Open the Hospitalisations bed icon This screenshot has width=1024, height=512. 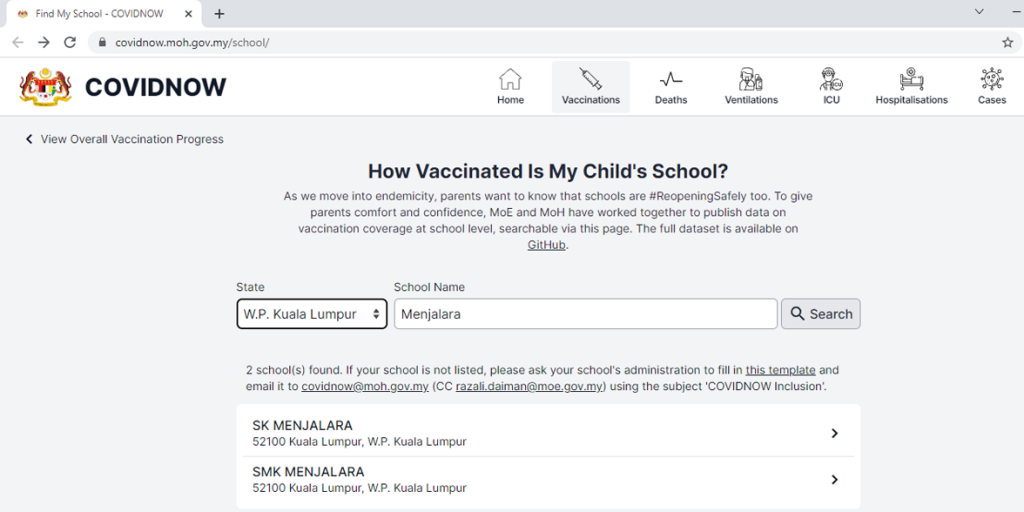pyautogui.click(x=911, y=79)
